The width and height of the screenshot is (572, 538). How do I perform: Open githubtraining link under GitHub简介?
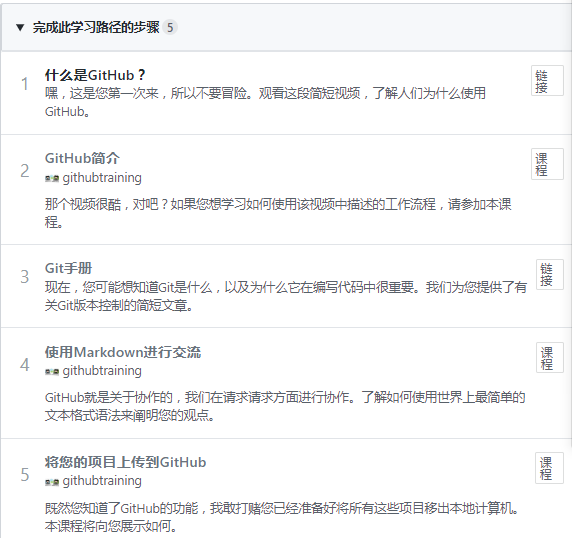pyautogui.click(x=102, y=178)
